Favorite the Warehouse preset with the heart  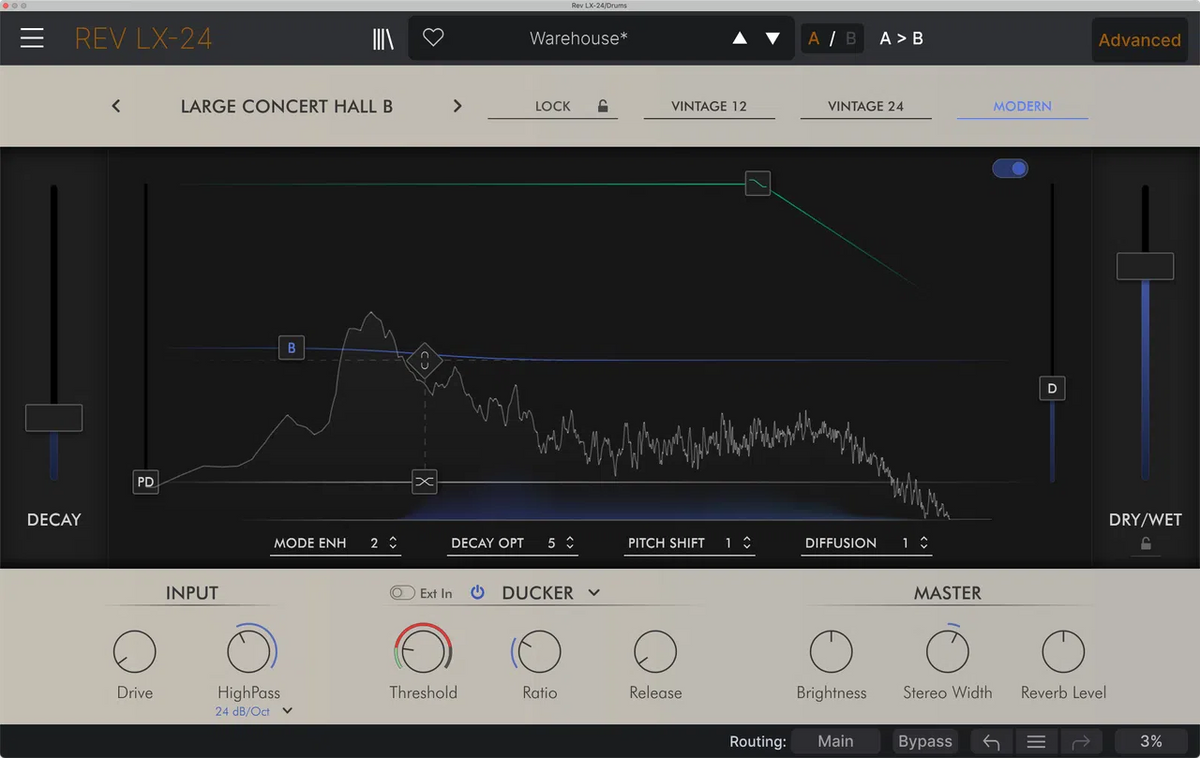(432, 37)
